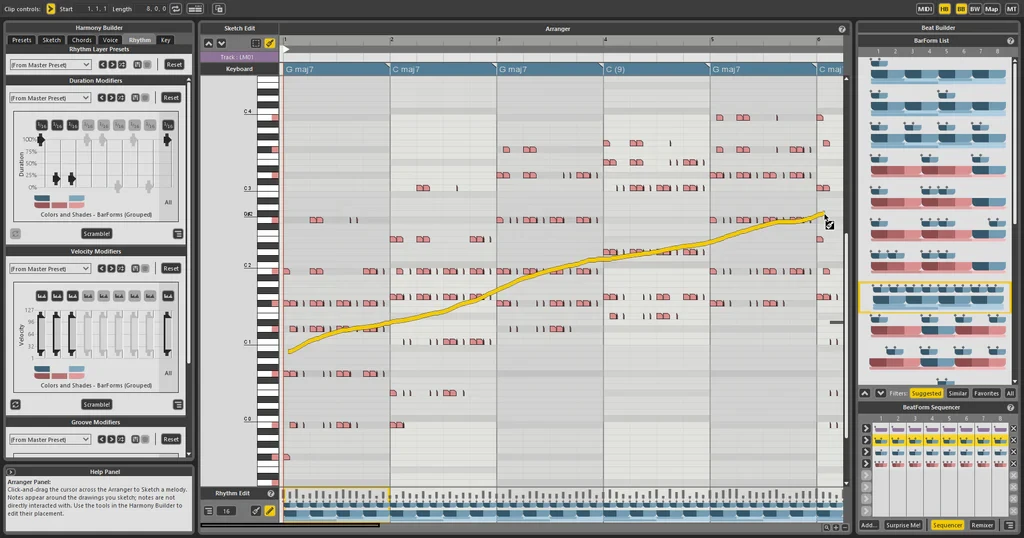Open the Key tab in Harmony Builder
1024x538 pixels.
166,40
